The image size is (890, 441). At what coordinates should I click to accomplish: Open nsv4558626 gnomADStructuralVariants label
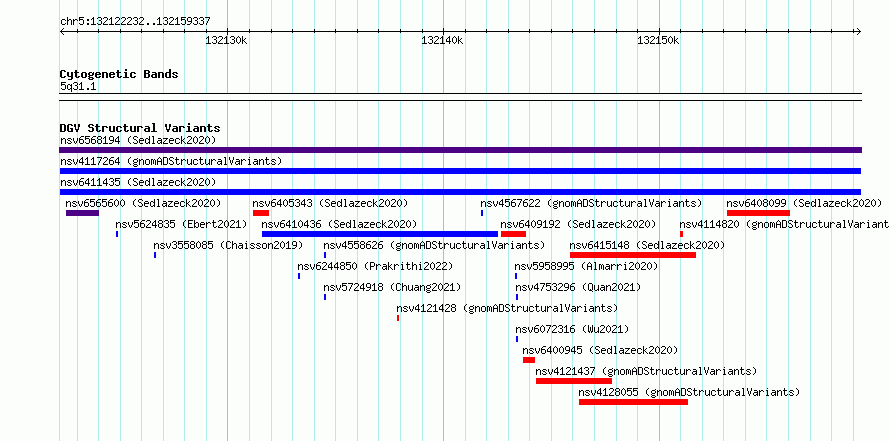pos(434,245)
